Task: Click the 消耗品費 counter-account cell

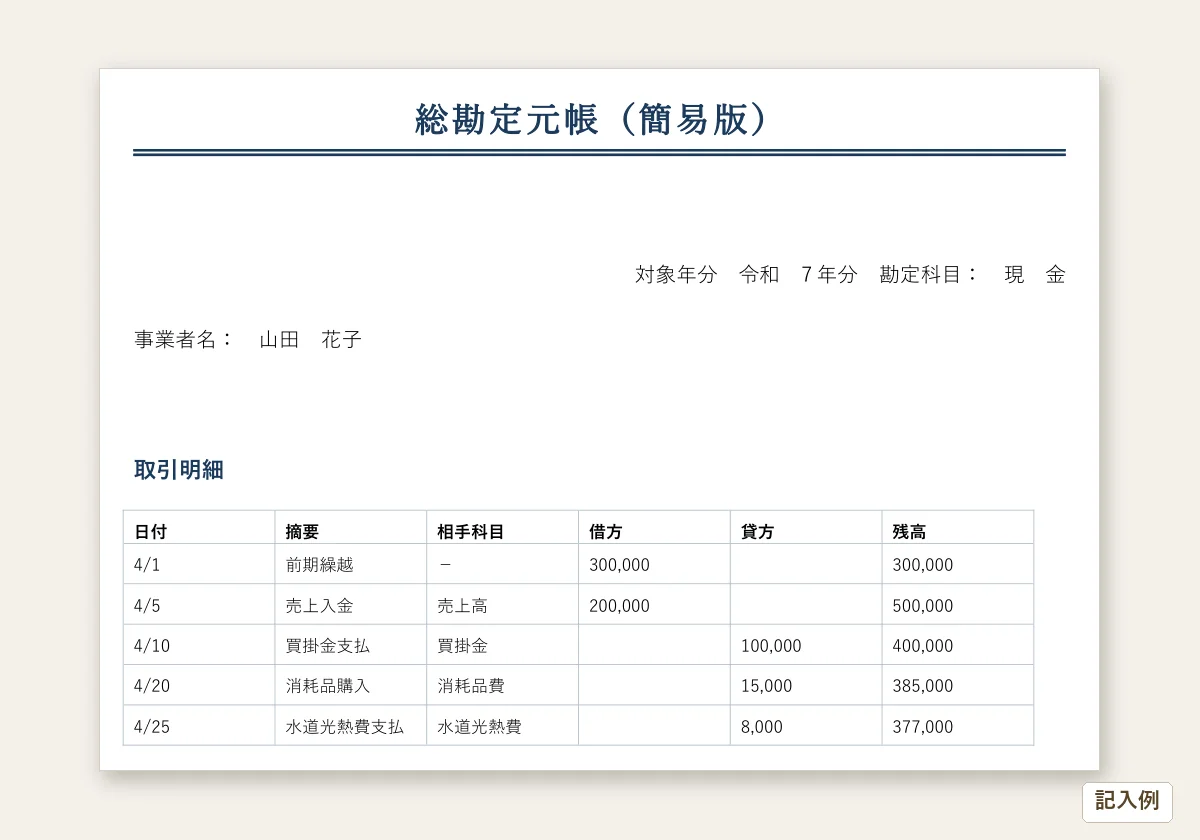Action: pyautogui.click(x=503, y=686)
